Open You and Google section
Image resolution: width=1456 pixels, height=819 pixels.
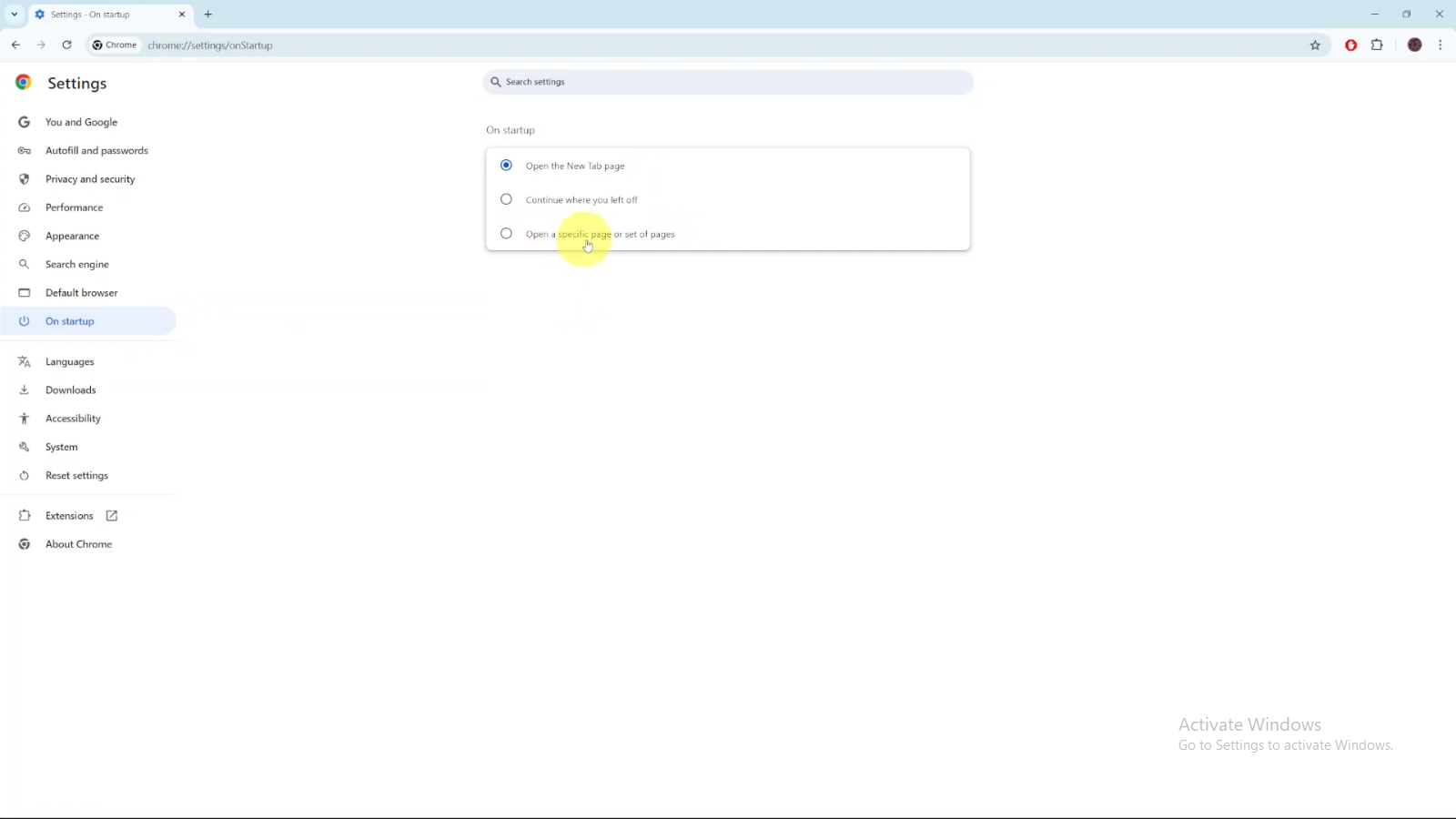tap(88, 122)
